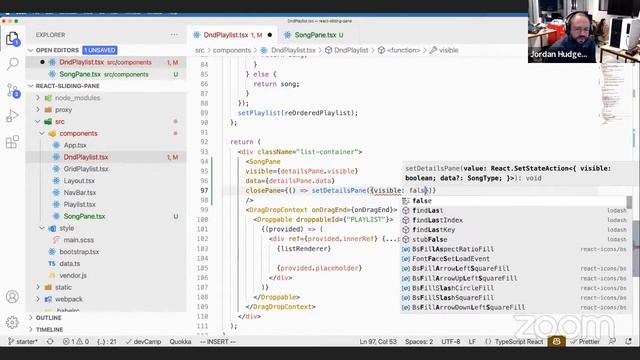Click the Prettier status bar item
This screenshot has height=360, width=640.
point(585,342)
